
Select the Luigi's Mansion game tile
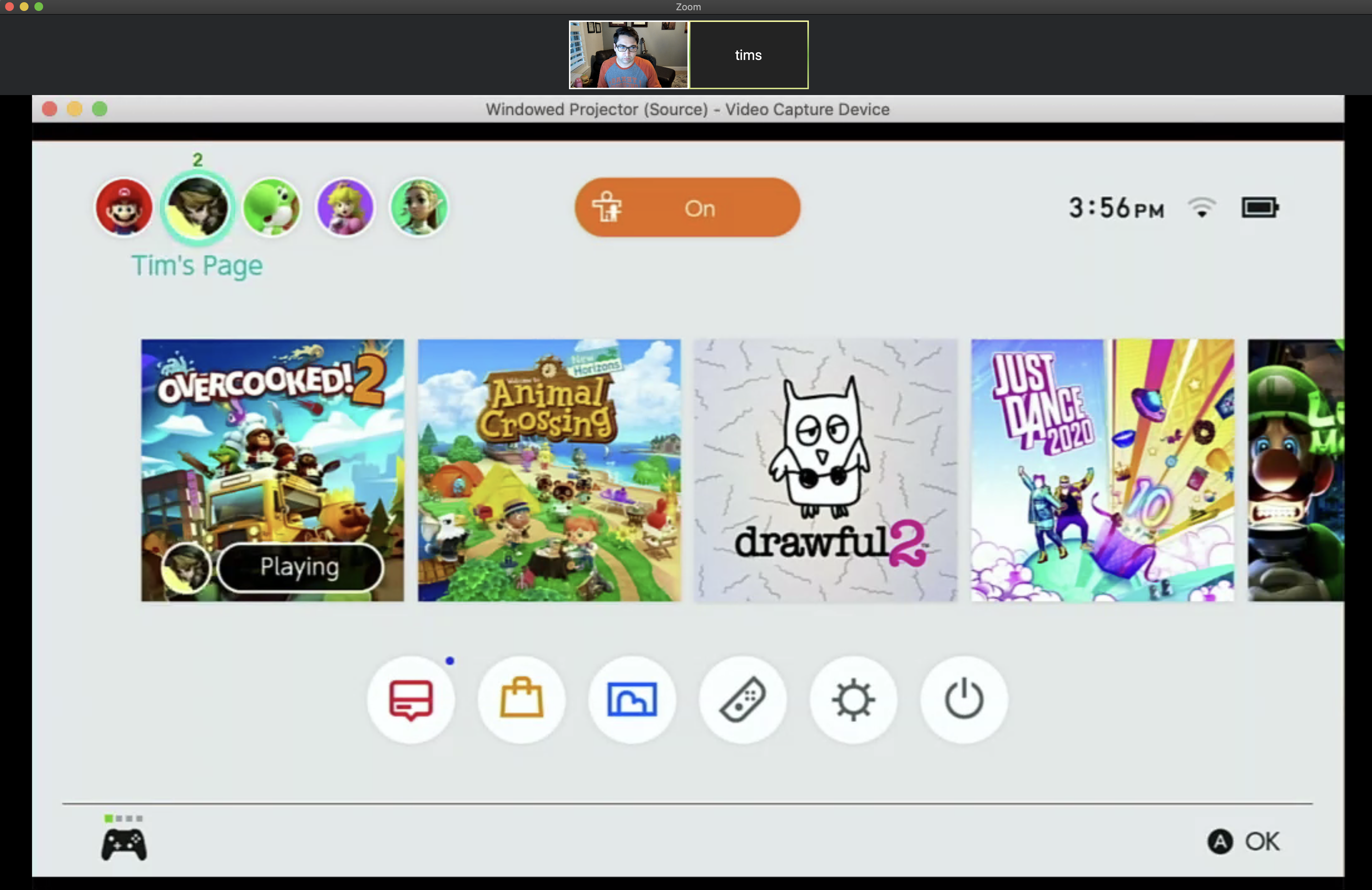click(x=1296, y=470)
